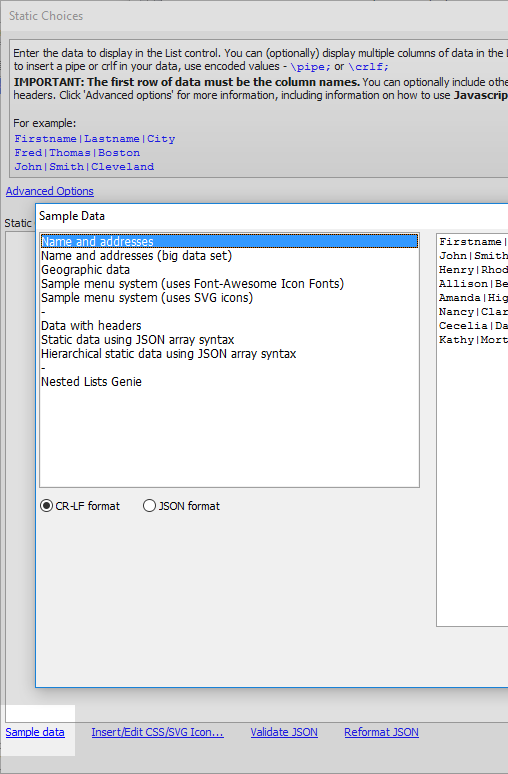This screenshot has width=508, height=774.
Task: Select 'Name and addresses' list item
Action: click(x=229, y=241)
